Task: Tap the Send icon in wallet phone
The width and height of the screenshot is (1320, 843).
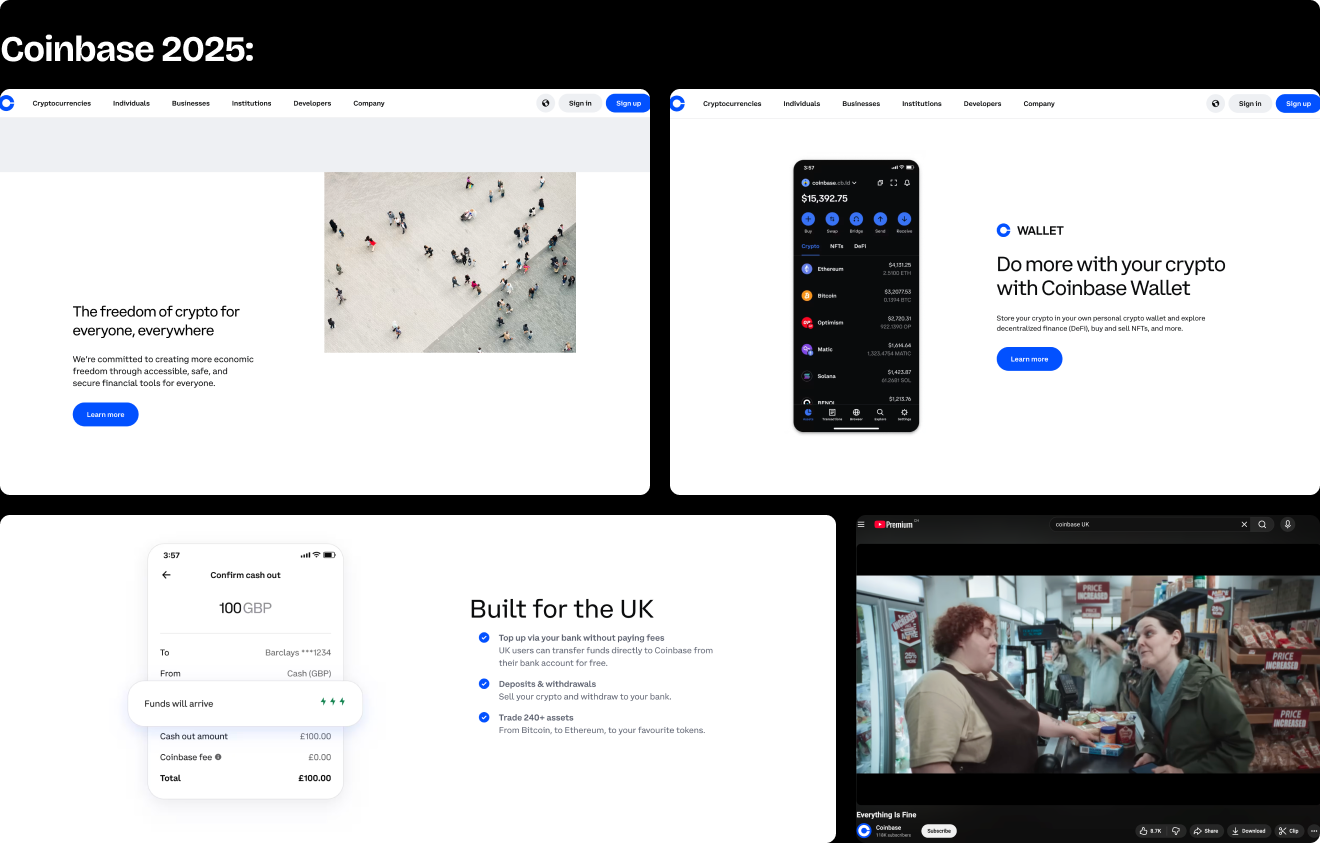Action: click(880, 219)
